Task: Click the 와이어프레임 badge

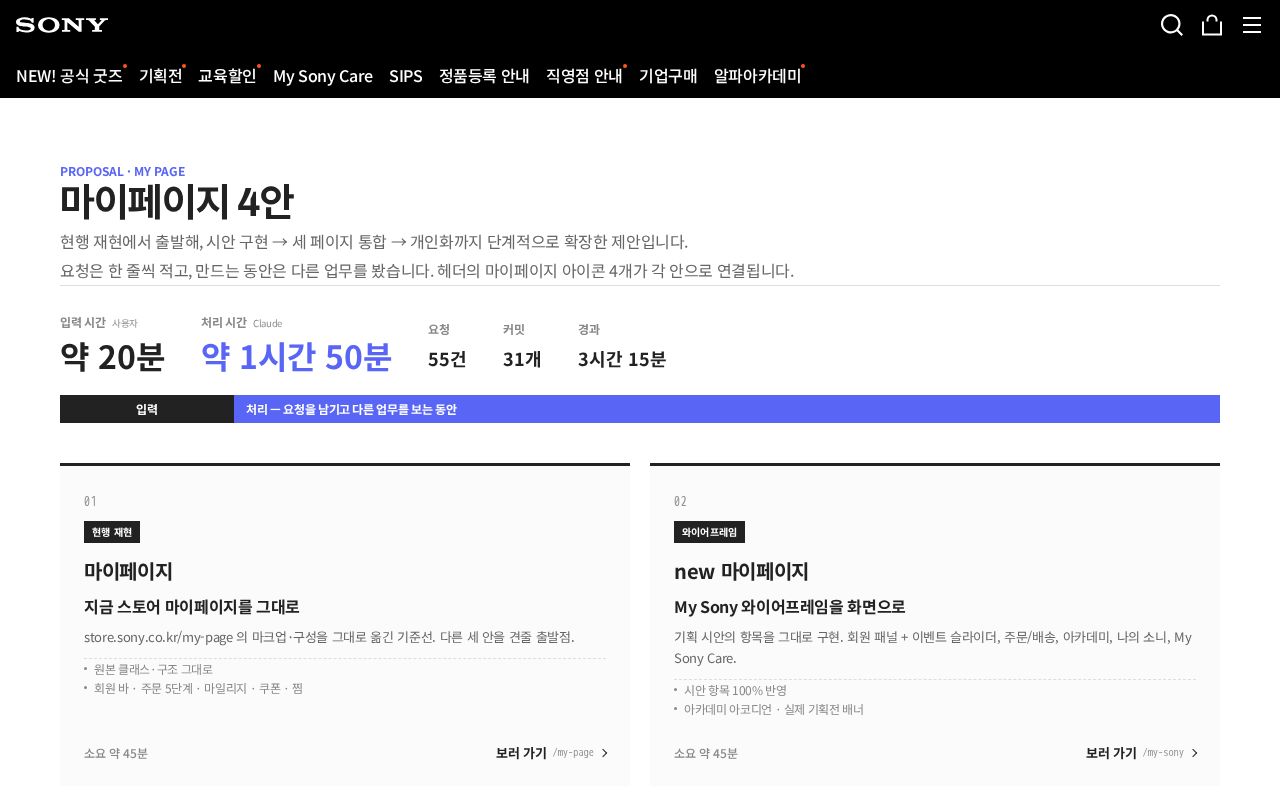Action: click(709, 532)
